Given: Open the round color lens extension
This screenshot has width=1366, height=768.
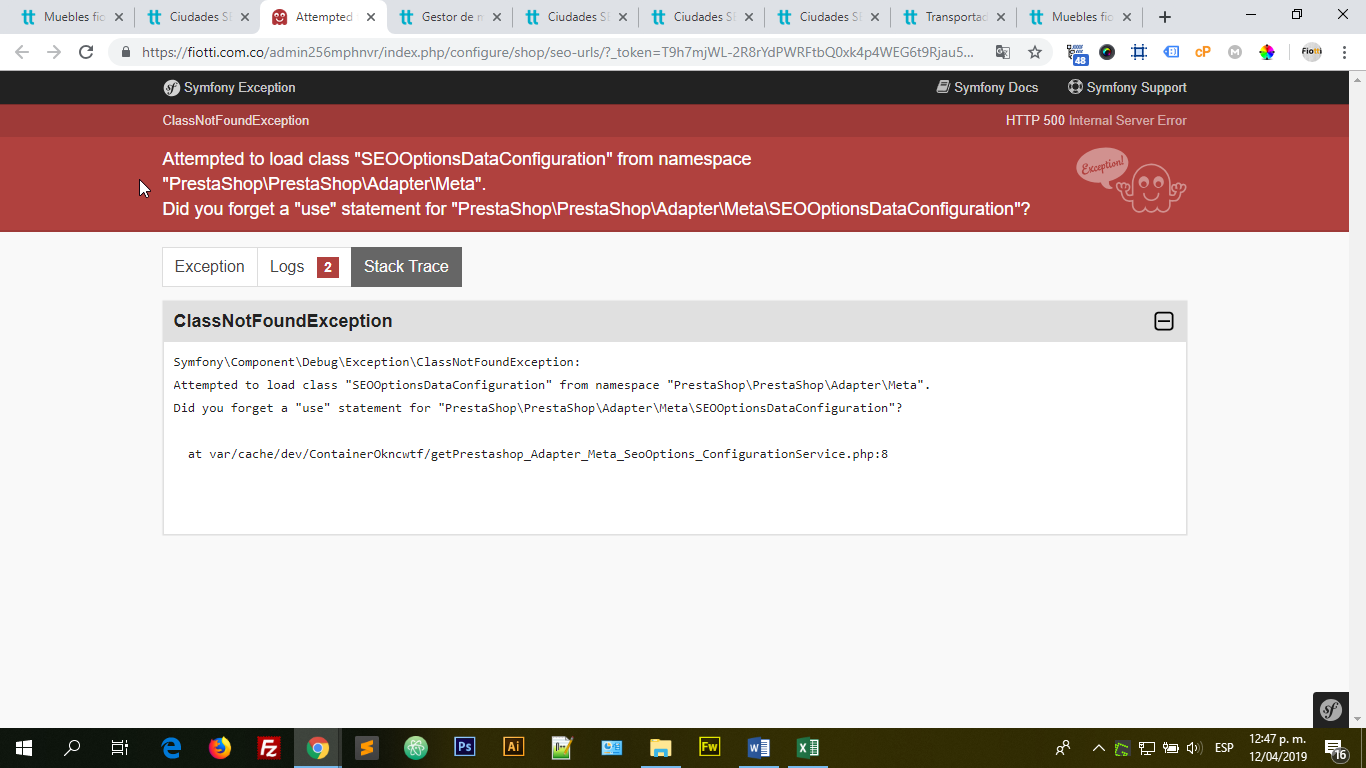Looking at the screenshot, I should (1107, 52).
